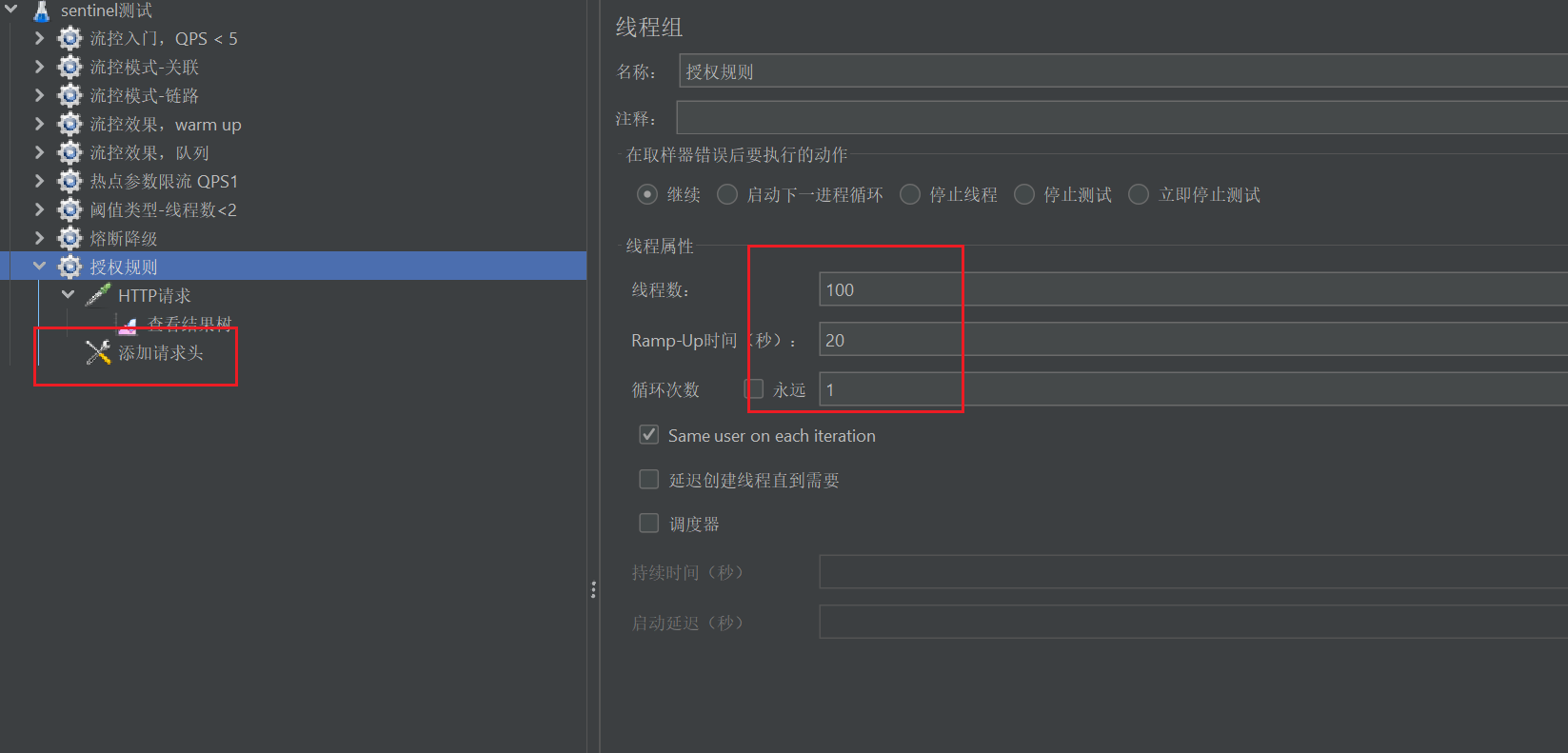Expand the 流控模式-链路 thread group
Image resolution: width=1568 pixels, height=753 pixels.
[39, 95]
